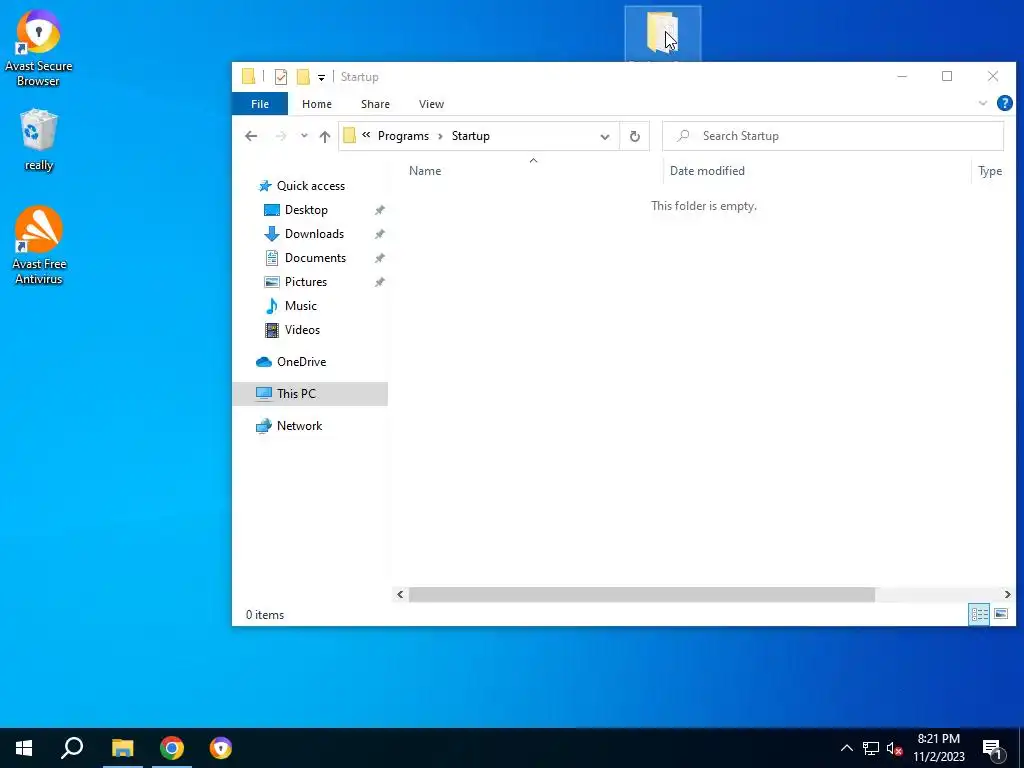The width and height of the screenshot is (1024, 768).
Task: Open the notification center
Action: (992, 748)
